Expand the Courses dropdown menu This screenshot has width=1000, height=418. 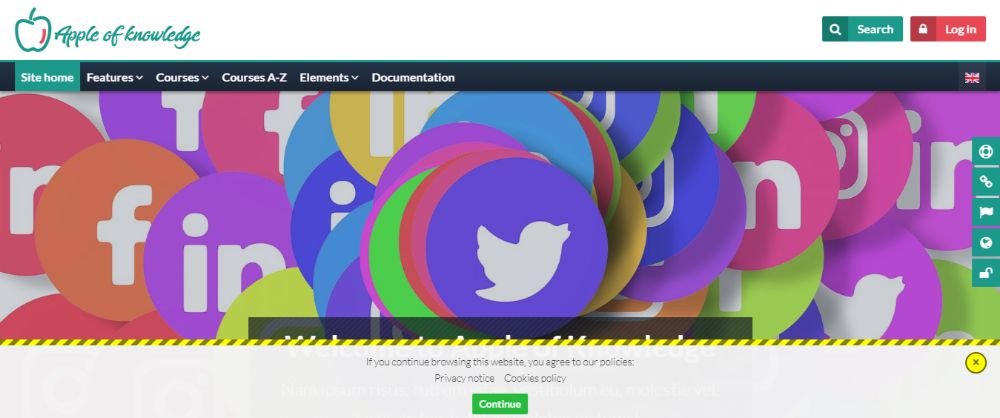[x=182, y=78]
